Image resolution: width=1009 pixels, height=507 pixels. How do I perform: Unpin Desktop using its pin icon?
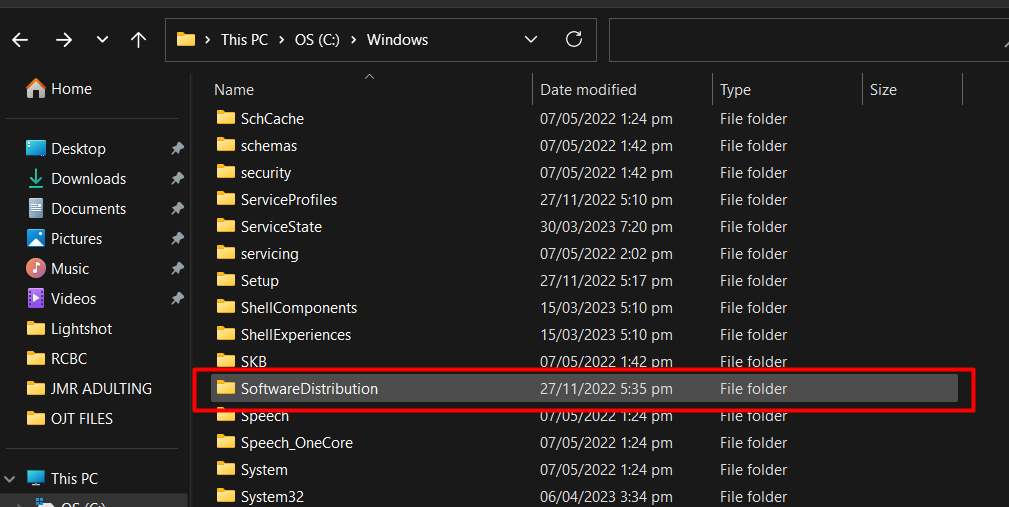pyautogui.click(x=177, y=149)
